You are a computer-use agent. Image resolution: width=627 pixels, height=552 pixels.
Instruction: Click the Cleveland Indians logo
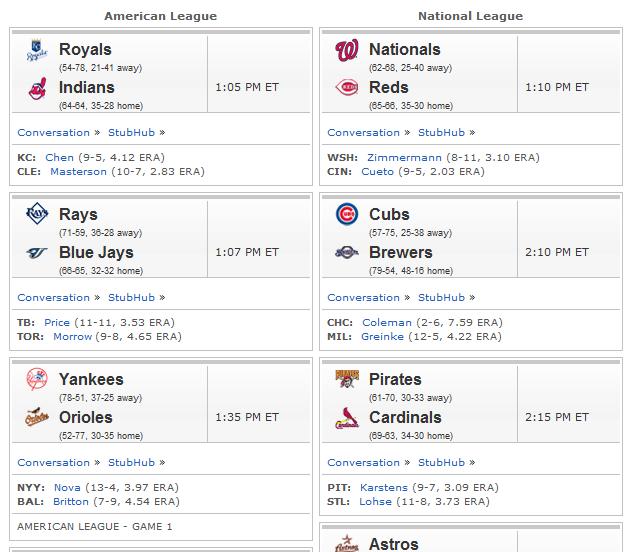coord(37,88)
